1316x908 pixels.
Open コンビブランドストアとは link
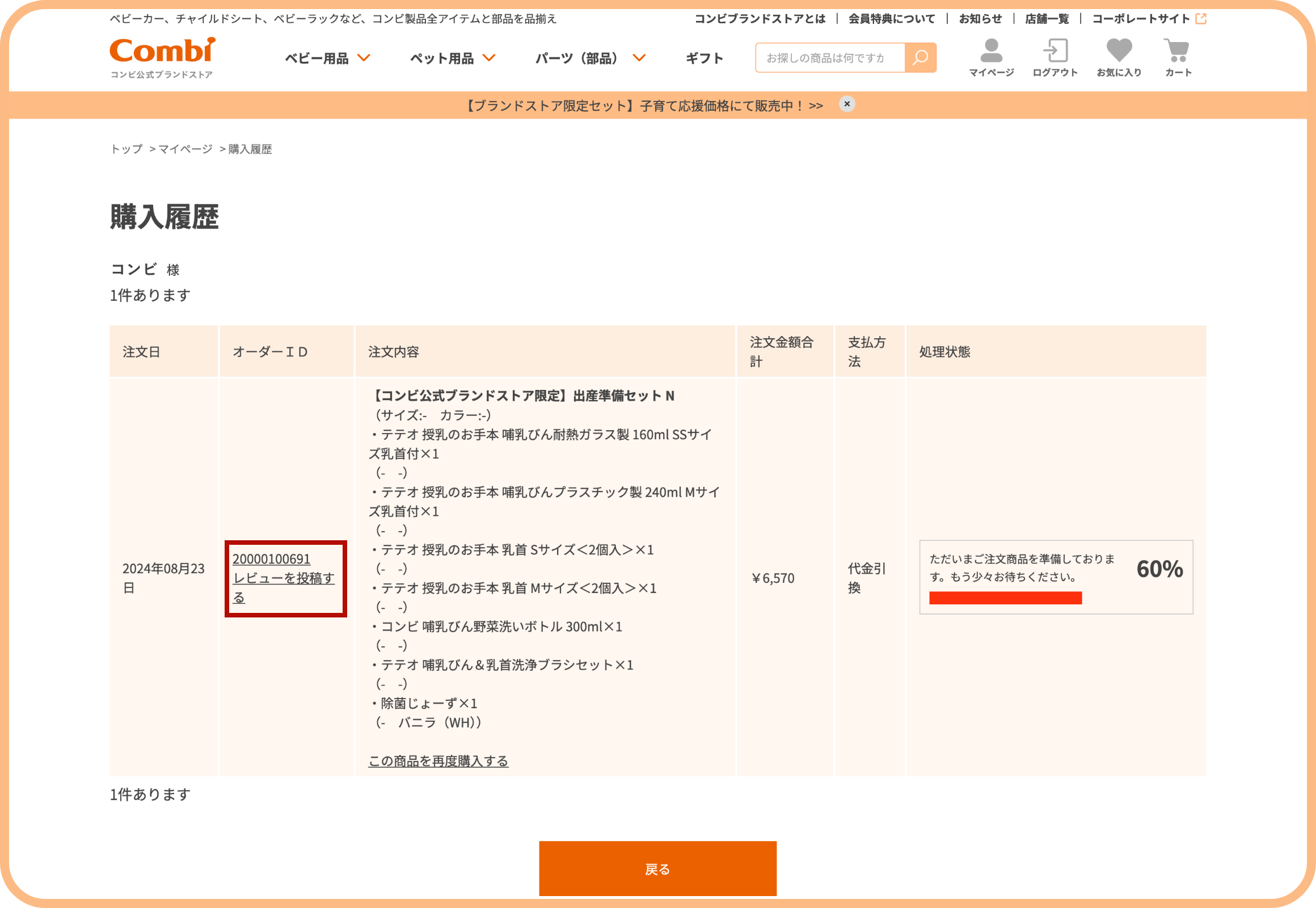click(760, 19)
